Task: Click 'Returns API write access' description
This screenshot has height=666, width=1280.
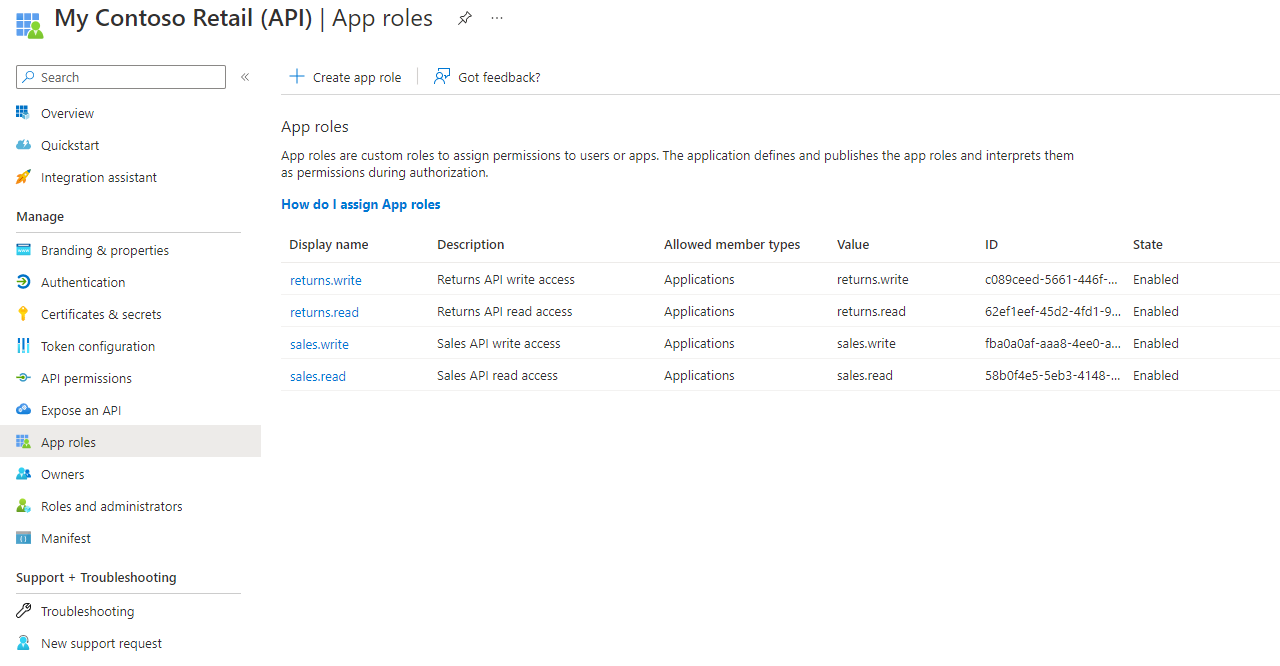Action: point(506,279)
